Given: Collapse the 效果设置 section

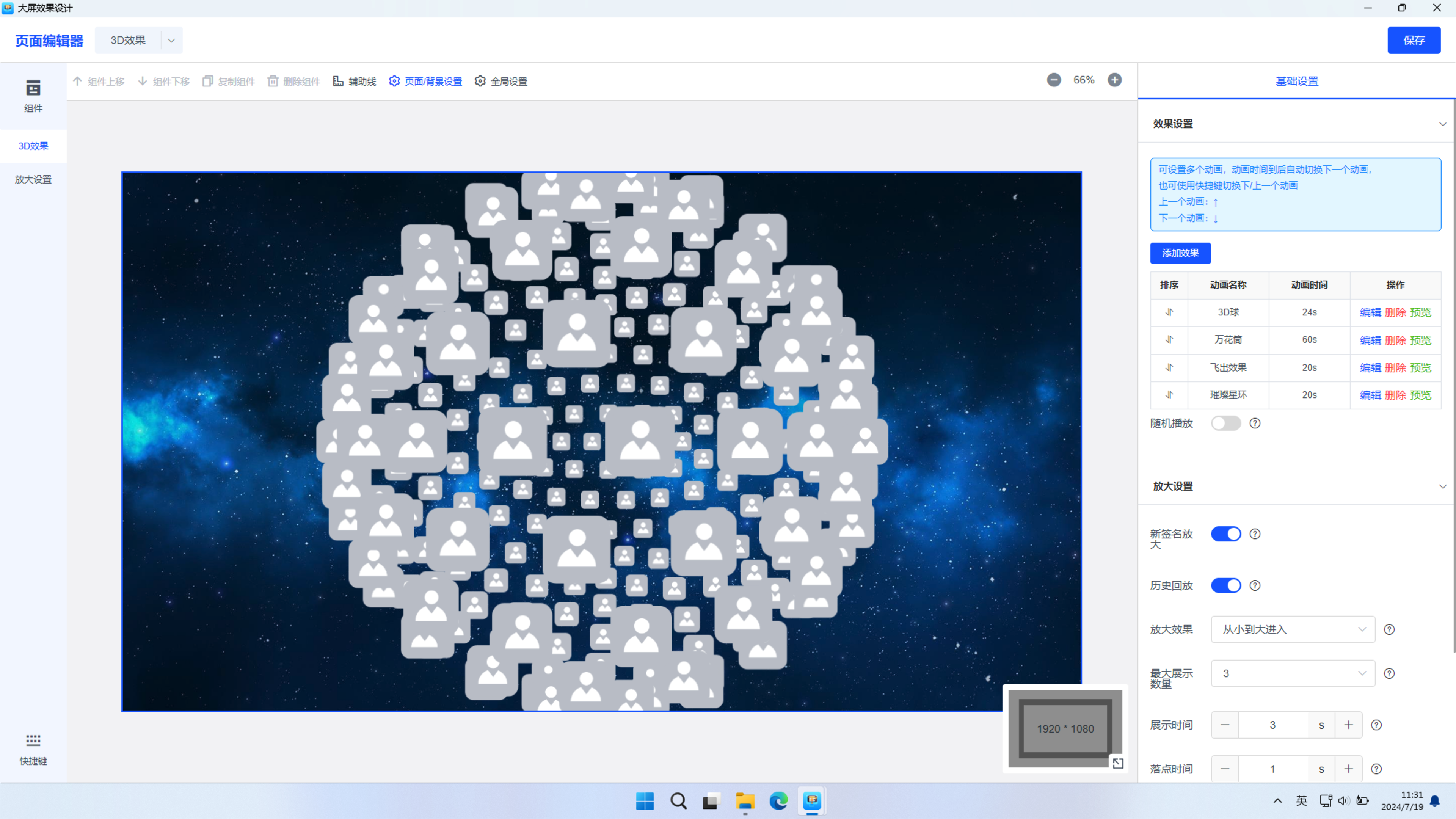Looking at the screenshot, I should pos(1442,124).
